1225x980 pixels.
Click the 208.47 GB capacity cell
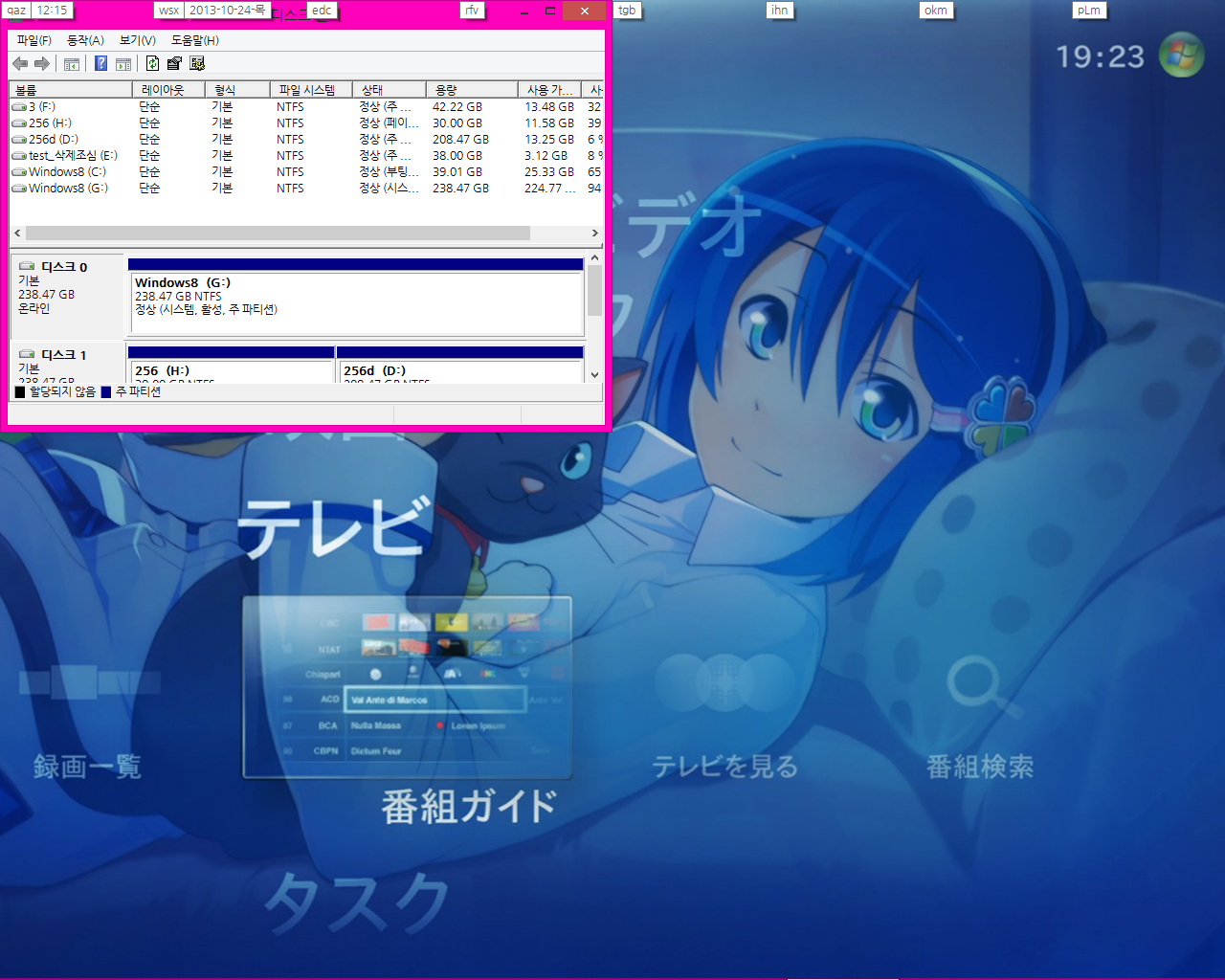[x=460, y=140]
